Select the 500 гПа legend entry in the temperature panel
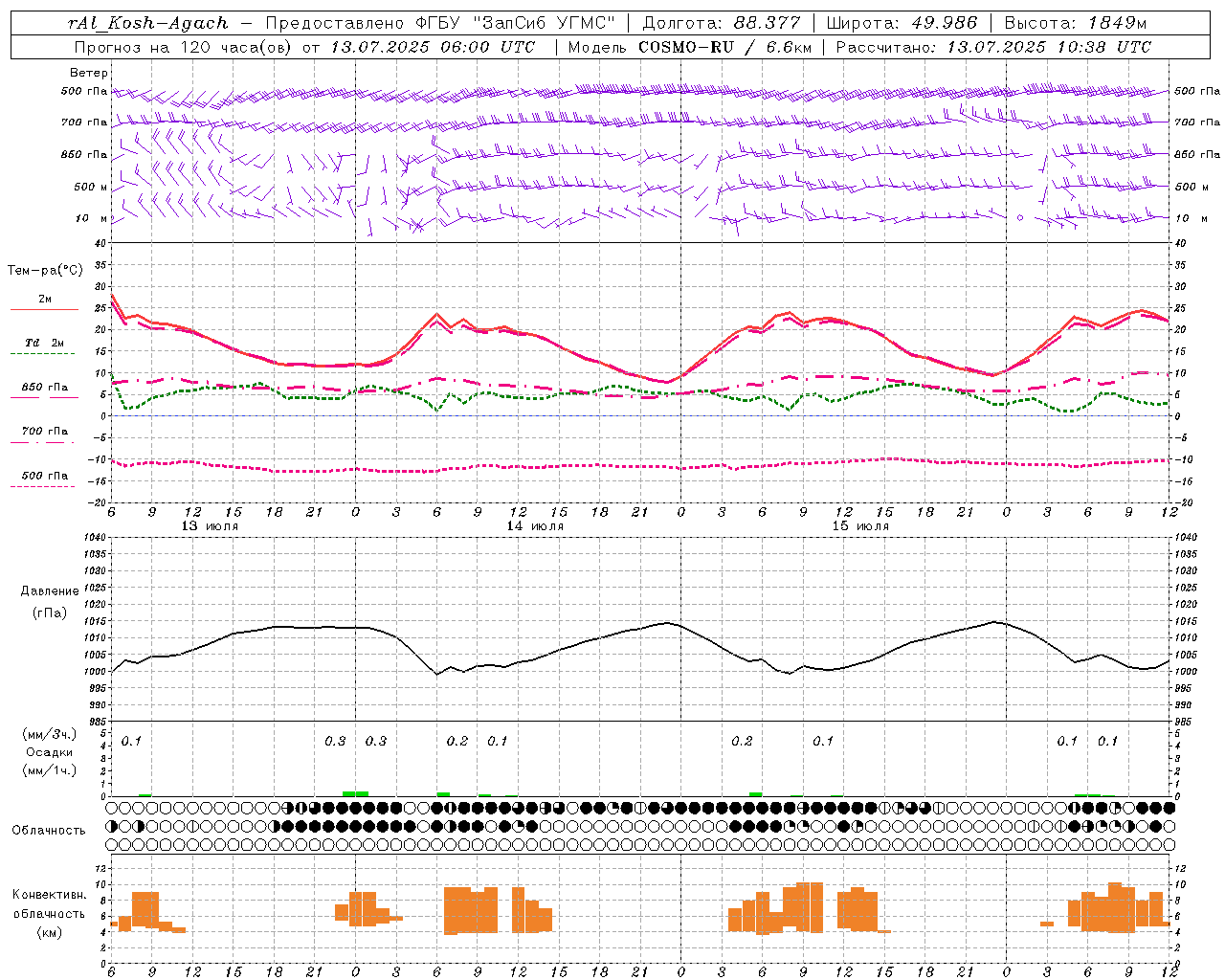1225x980 pixels. click(x=45, y=475)
